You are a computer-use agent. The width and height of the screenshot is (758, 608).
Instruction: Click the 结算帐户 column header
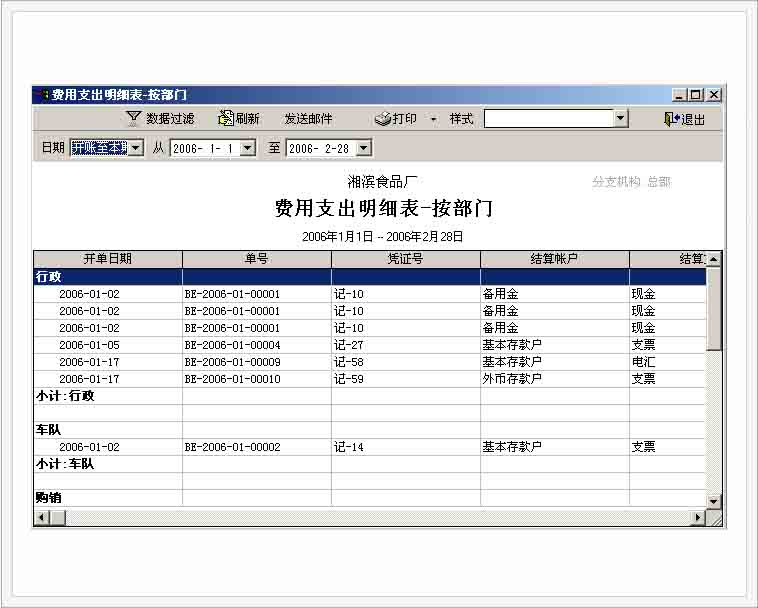554,259
